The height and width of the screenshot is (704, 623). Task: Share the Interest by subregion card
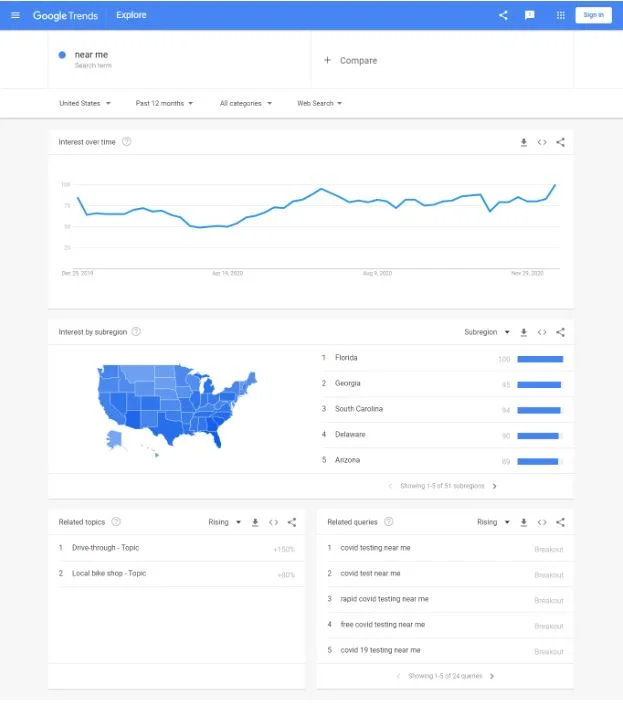pos(560,332)
